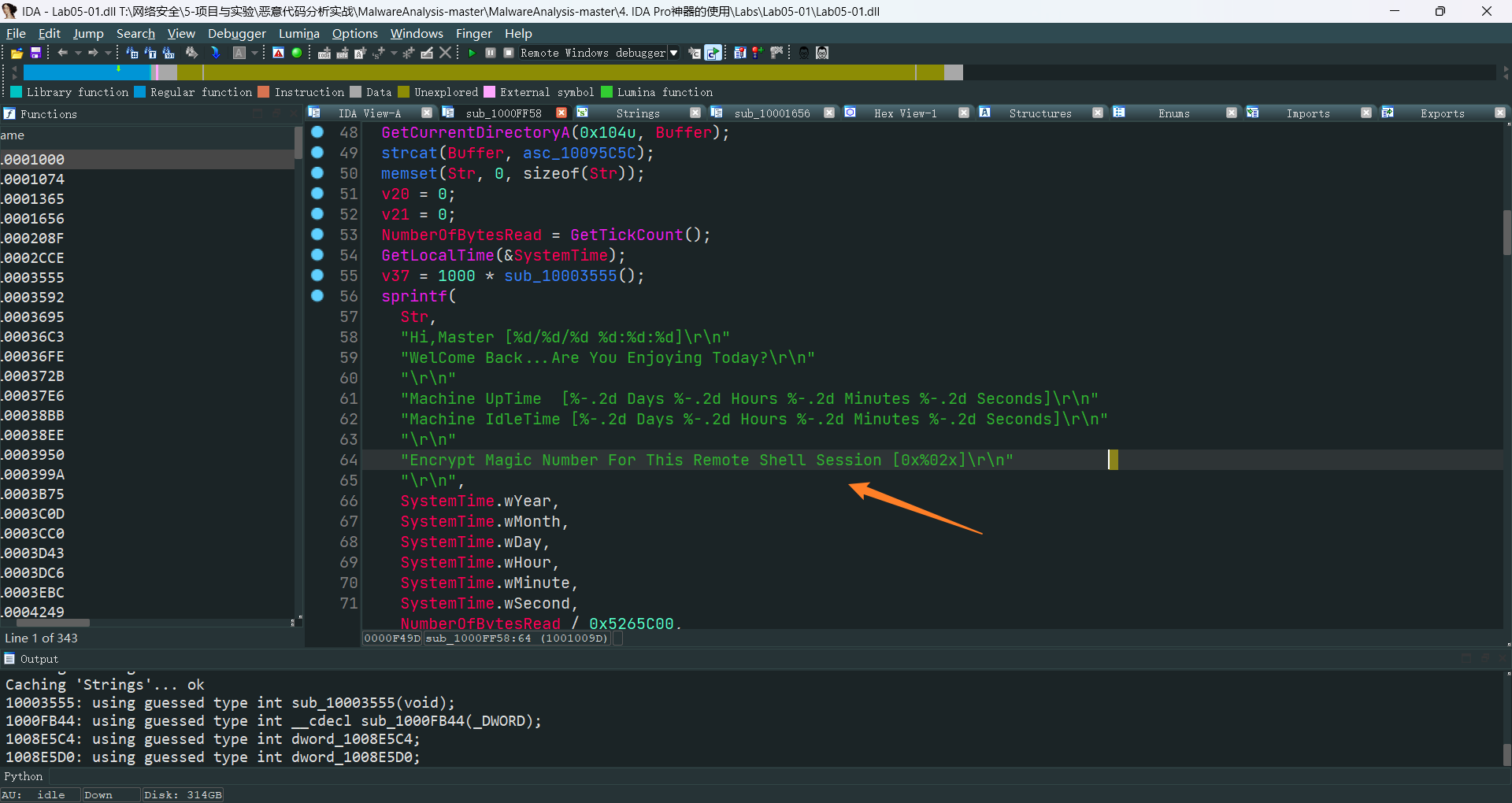Image resolution: width=1512 pixels, height=803 pixels.
Task: Click asc_10095C5C reference on line 49
Action: 580,153
